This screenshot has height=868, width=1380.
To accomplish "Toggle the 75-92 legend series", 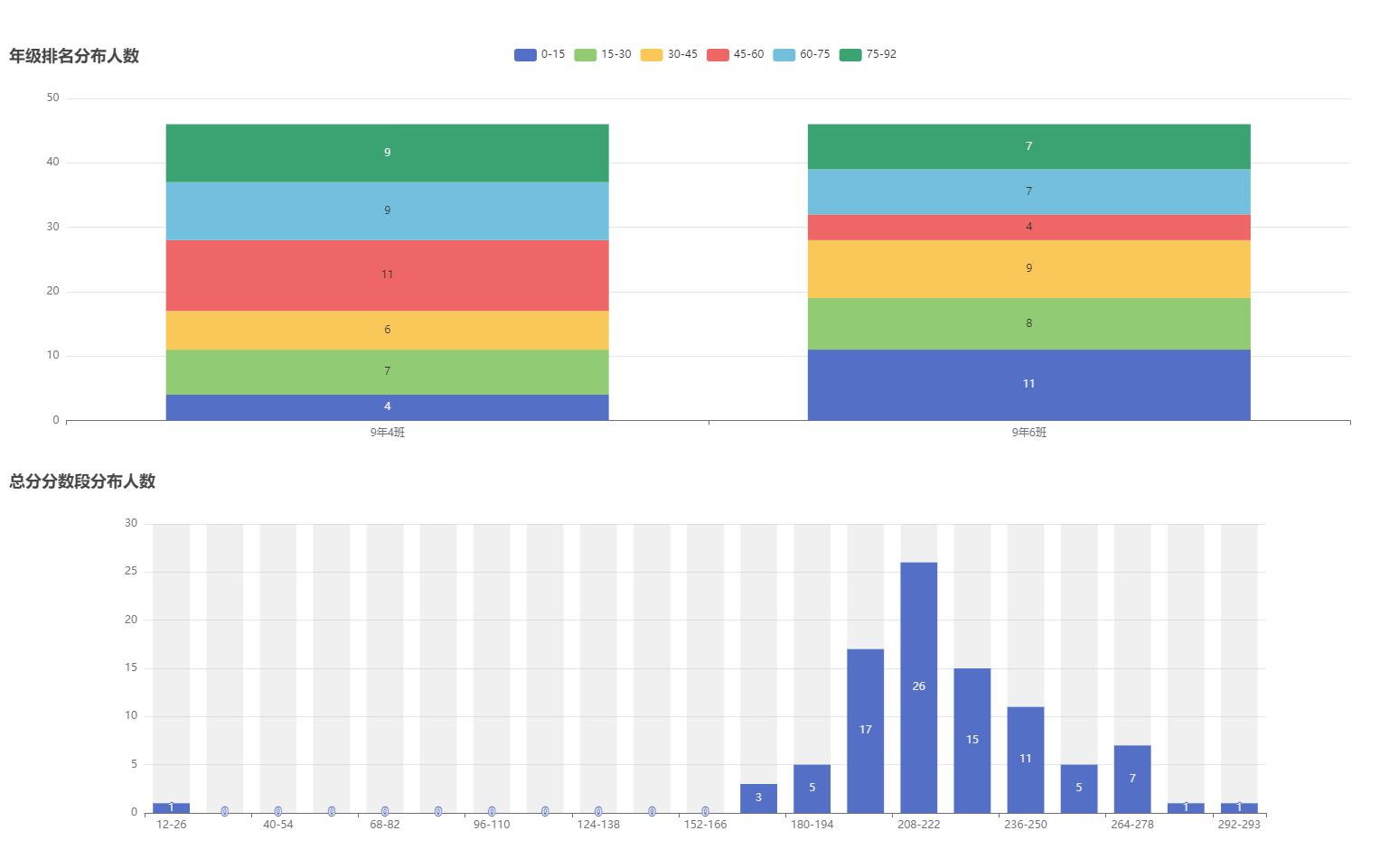I will (868, 54).
